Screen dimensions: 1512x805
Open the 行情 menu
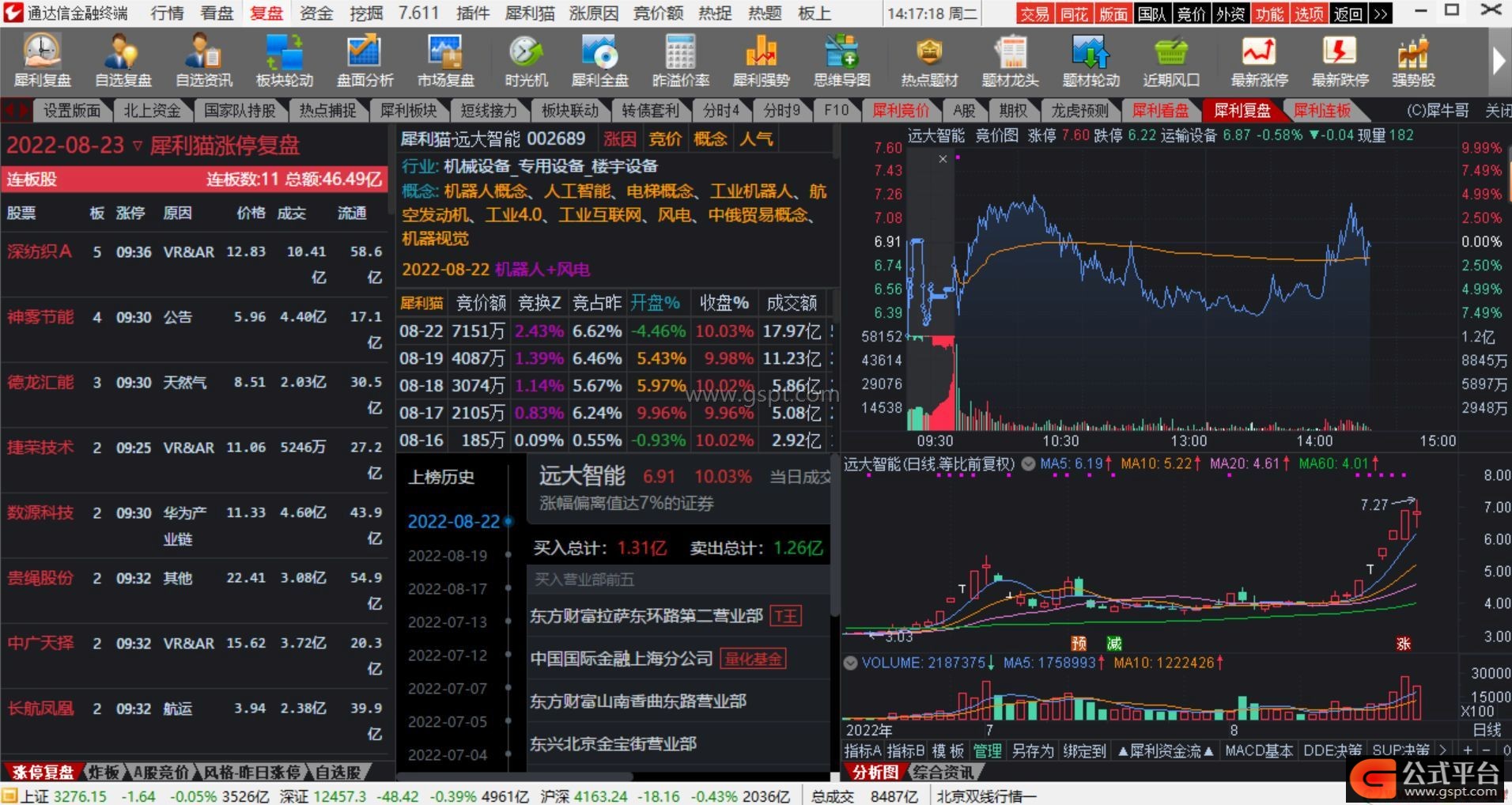167,13
